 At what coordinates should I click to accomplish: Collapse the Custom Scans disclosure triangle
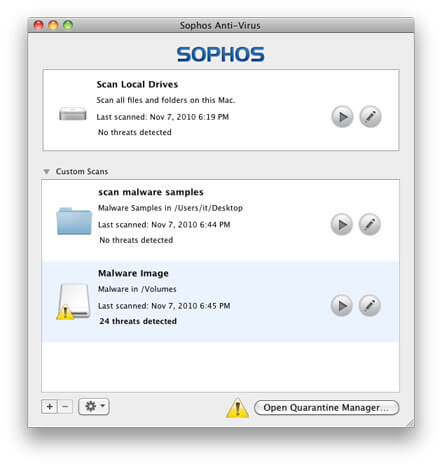coord(46,171)
